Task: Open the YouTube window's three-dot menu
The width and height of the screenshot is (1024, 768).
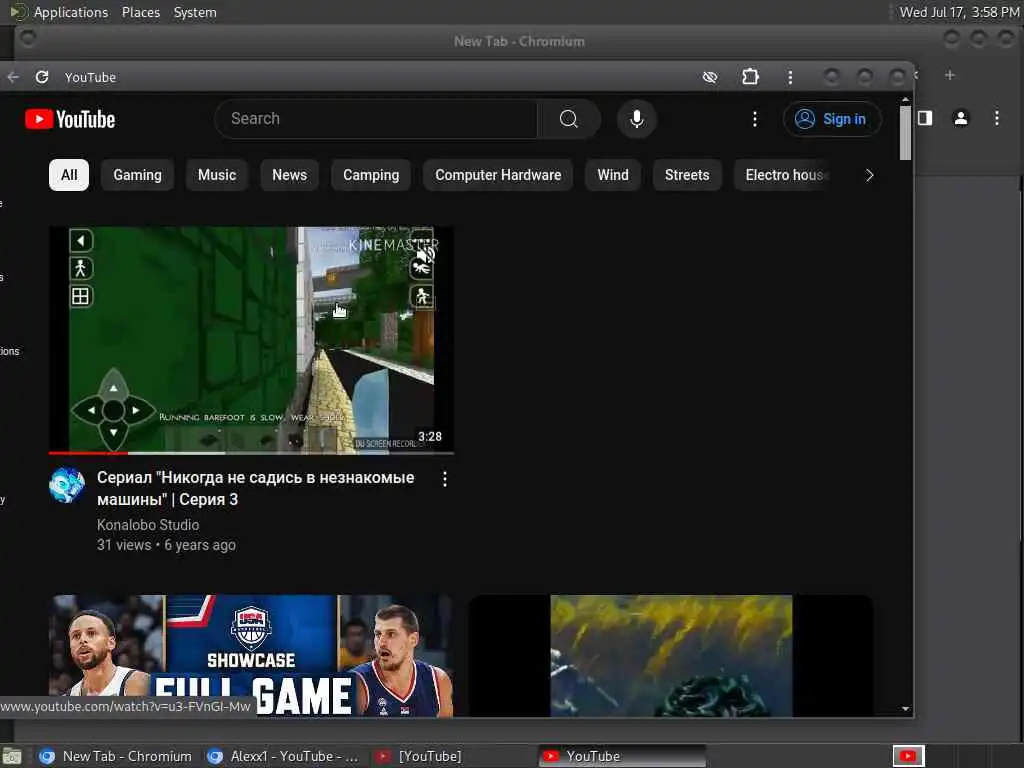Action: (790, 77)
